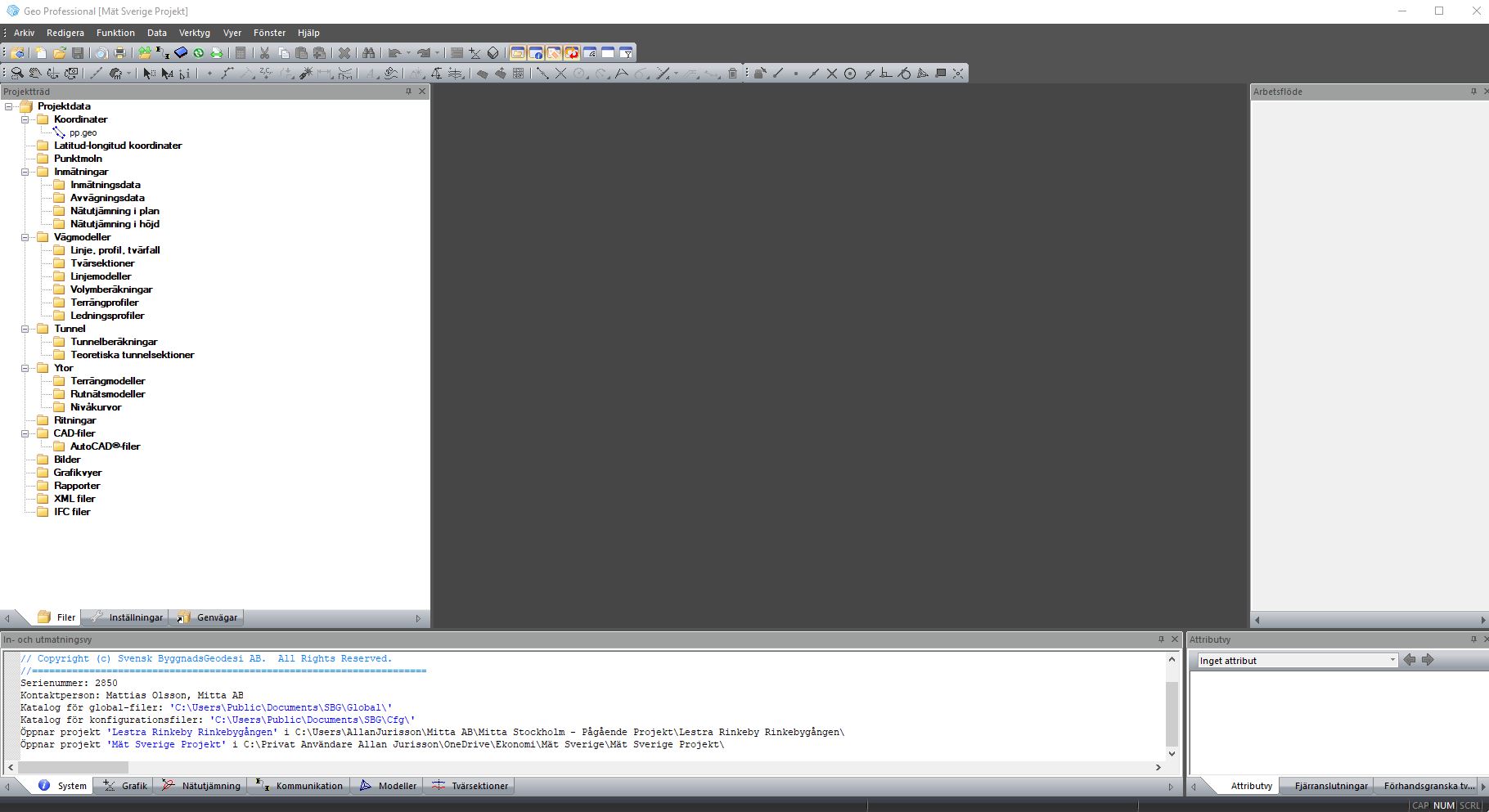Click the angle measurement tool icon
Image resolution: width=1489 pixels, height=812 pixels.
(621, 73)
